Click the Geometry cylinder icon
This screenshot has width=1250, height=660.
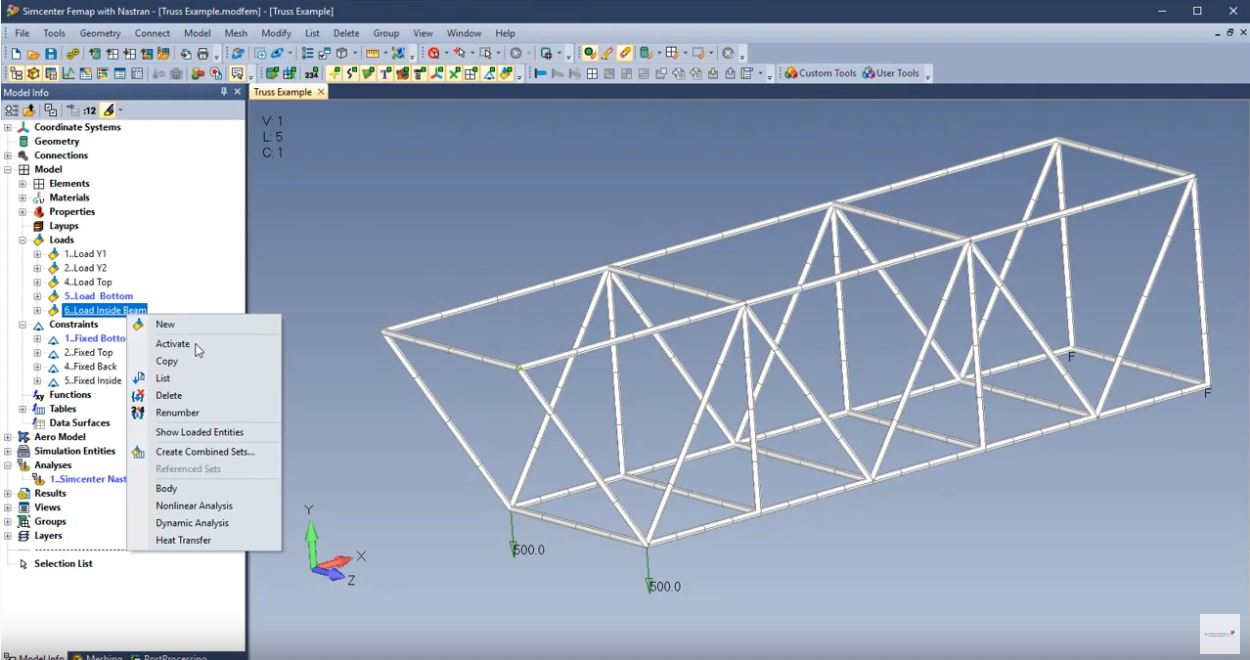point(24,141)
